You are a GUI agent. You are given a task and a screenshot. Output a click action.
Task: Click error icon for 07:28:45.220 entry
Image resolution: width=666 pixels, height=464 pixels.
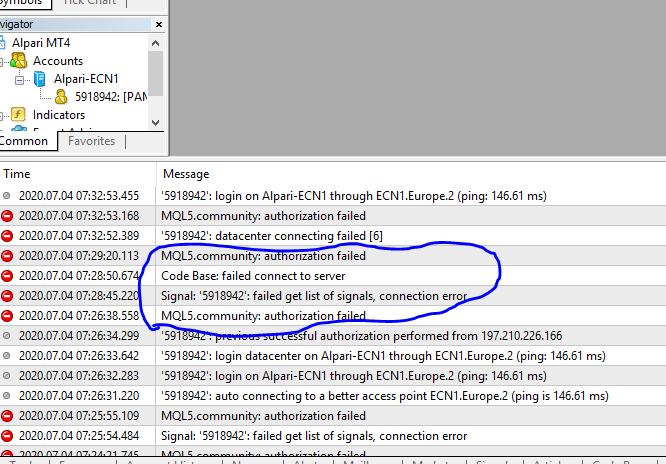click(x=7, y=296)
